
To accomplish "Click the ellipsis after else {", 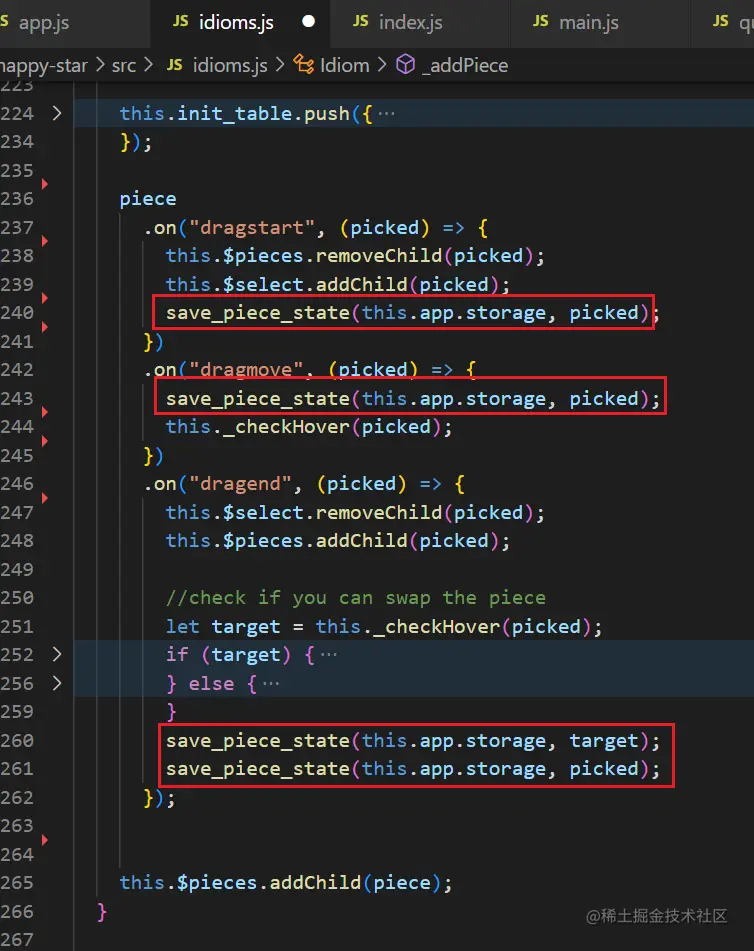I will (x=271, y=684).
